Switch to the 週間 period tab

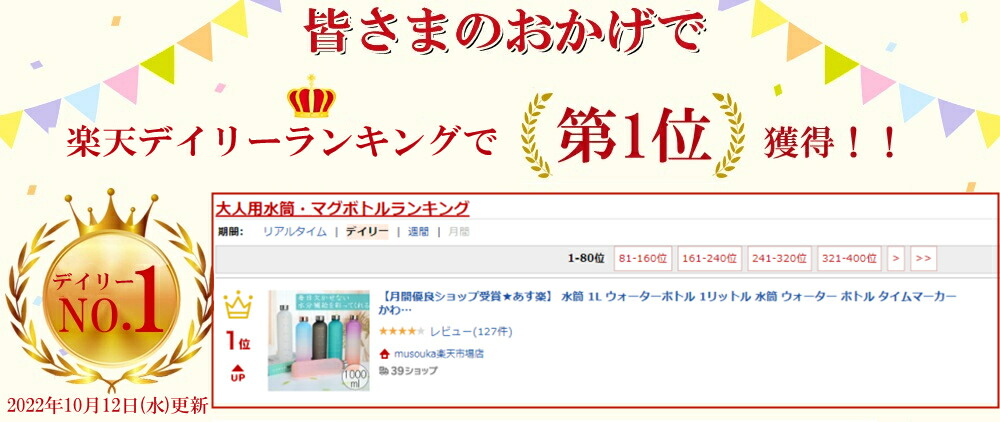pyautogui.click(x=418, y=232)
